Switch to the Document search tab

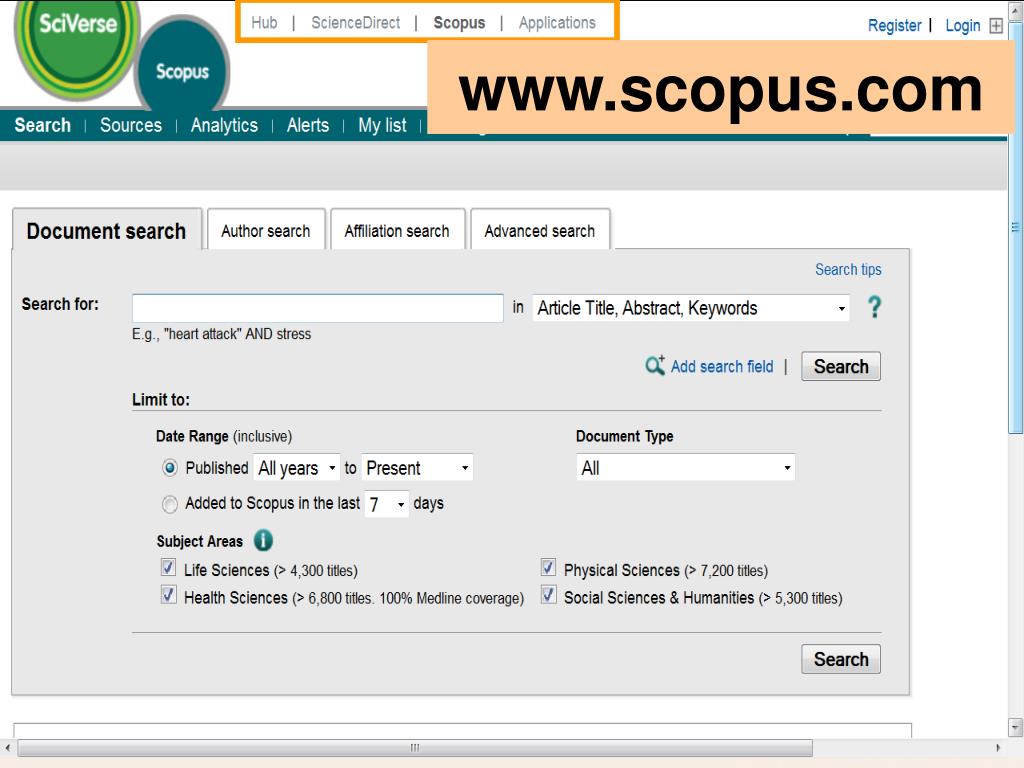click(x=106, y=231)
